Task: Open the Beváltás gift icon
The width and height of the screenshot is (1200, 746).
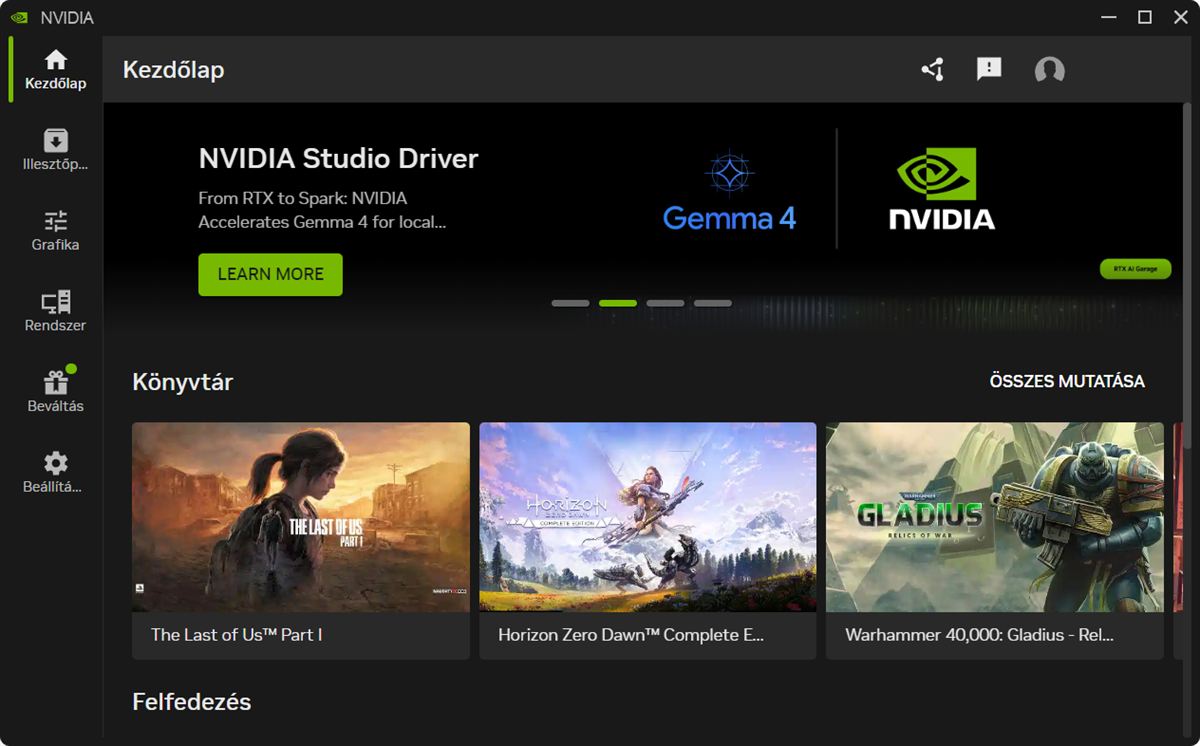Action: (56, 383)
